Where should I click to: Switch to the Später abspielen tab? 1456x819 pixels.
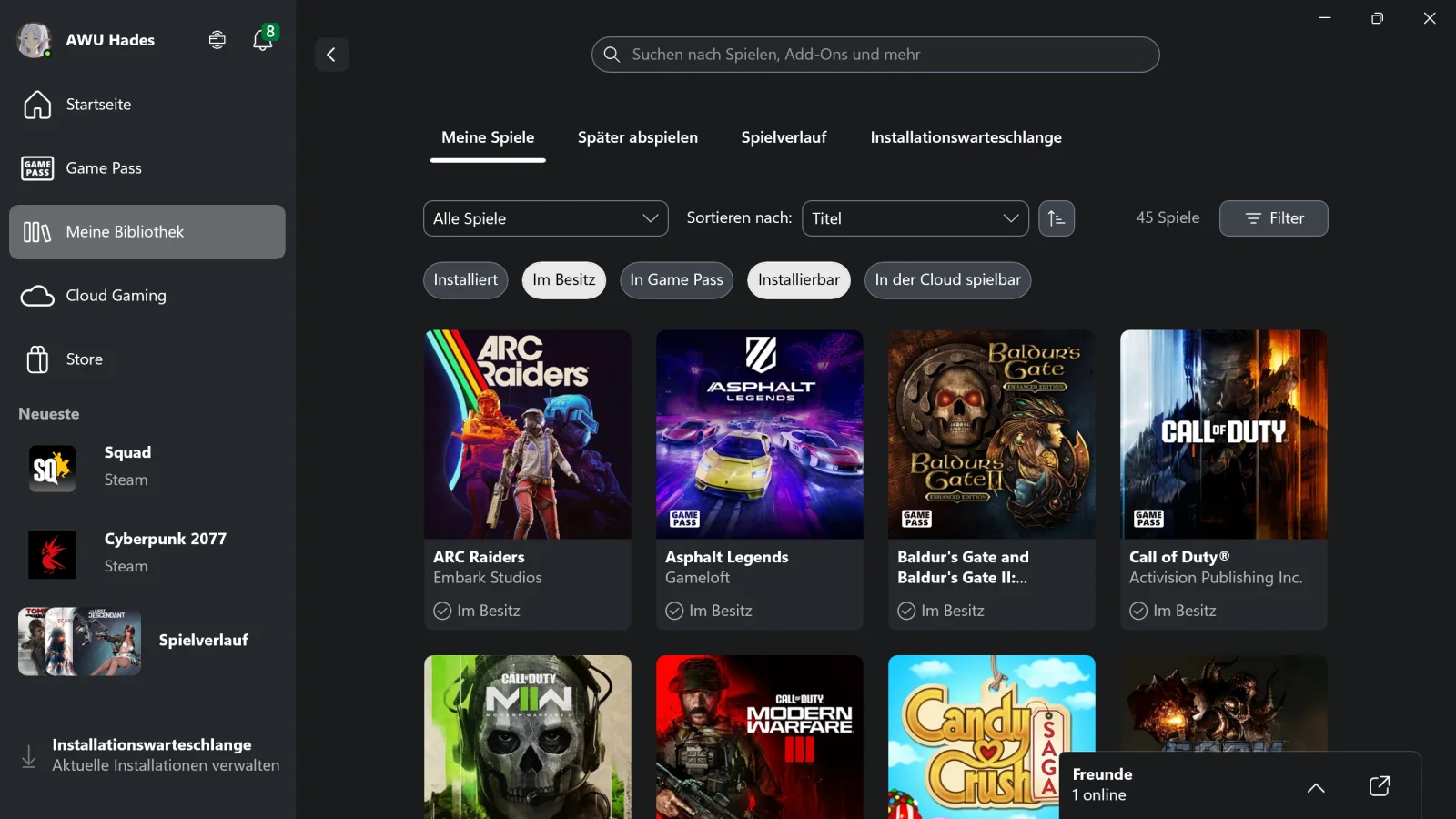tap(638, 138)
